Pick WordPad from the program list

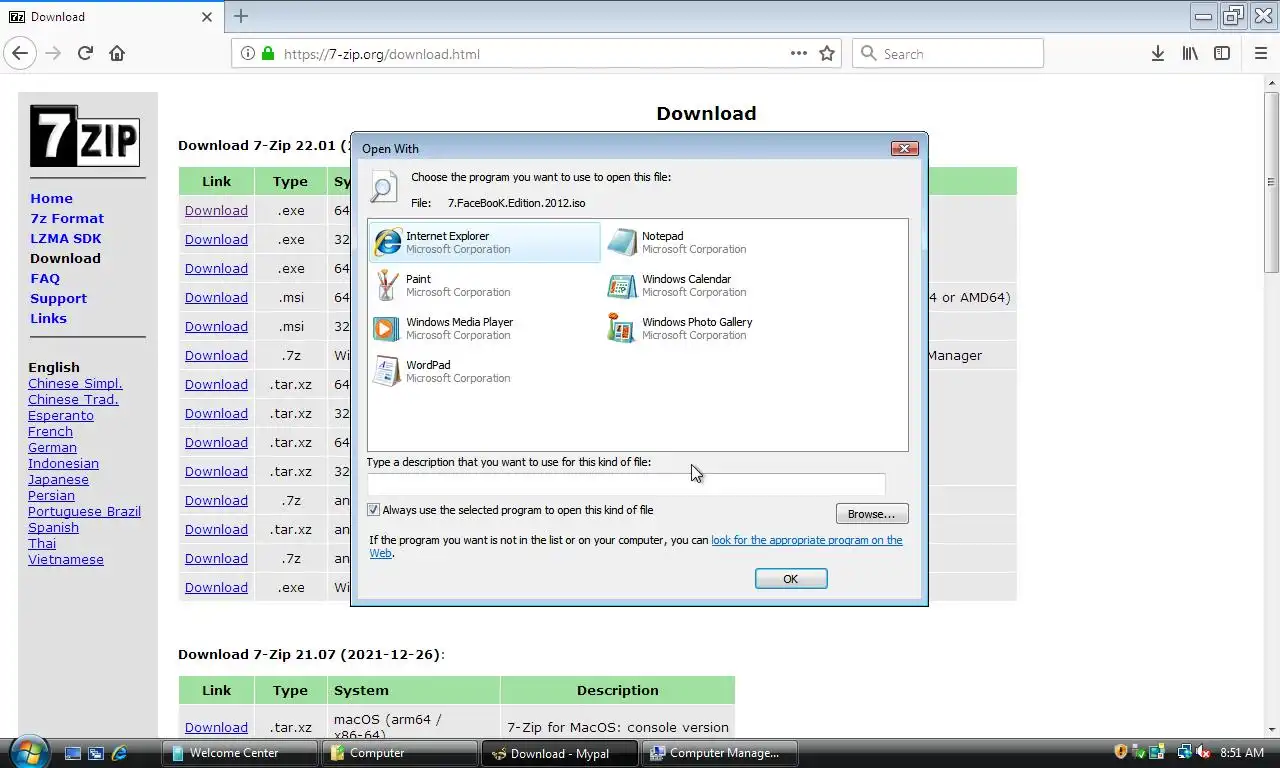click(441, 372)
